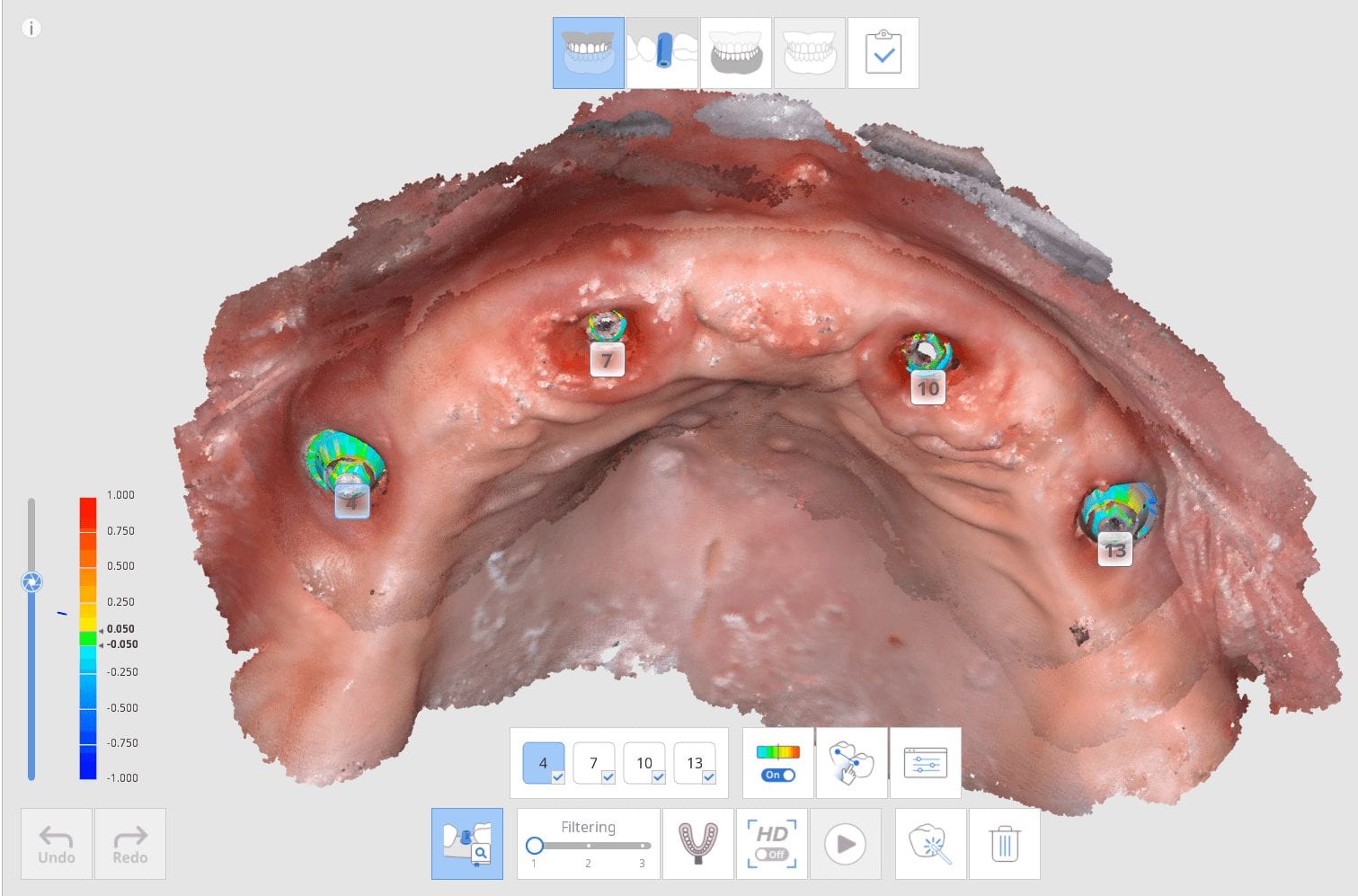Select the dark gray arch scan stage
This screenshot has height=896, width=1358.
click(x=736, y=53)
